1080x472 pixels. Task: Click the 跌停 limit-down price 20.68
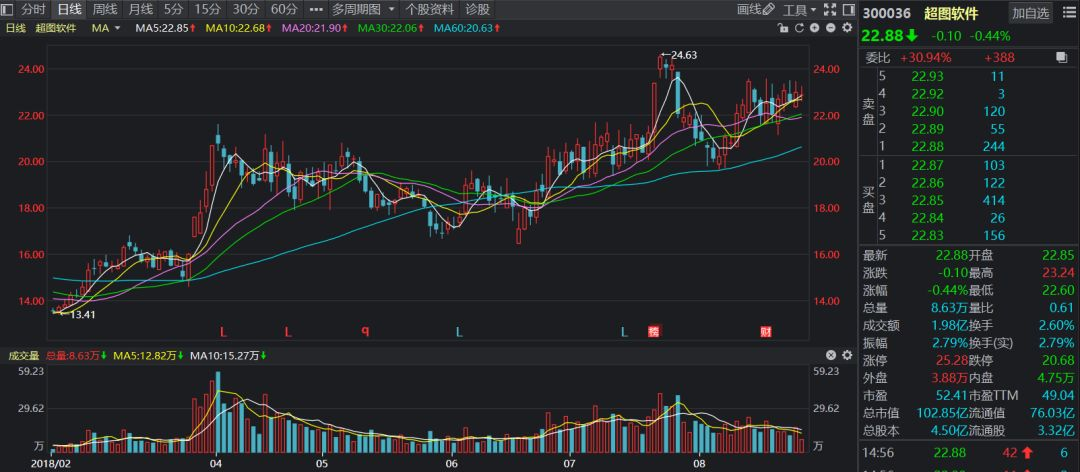point(1057,360)
